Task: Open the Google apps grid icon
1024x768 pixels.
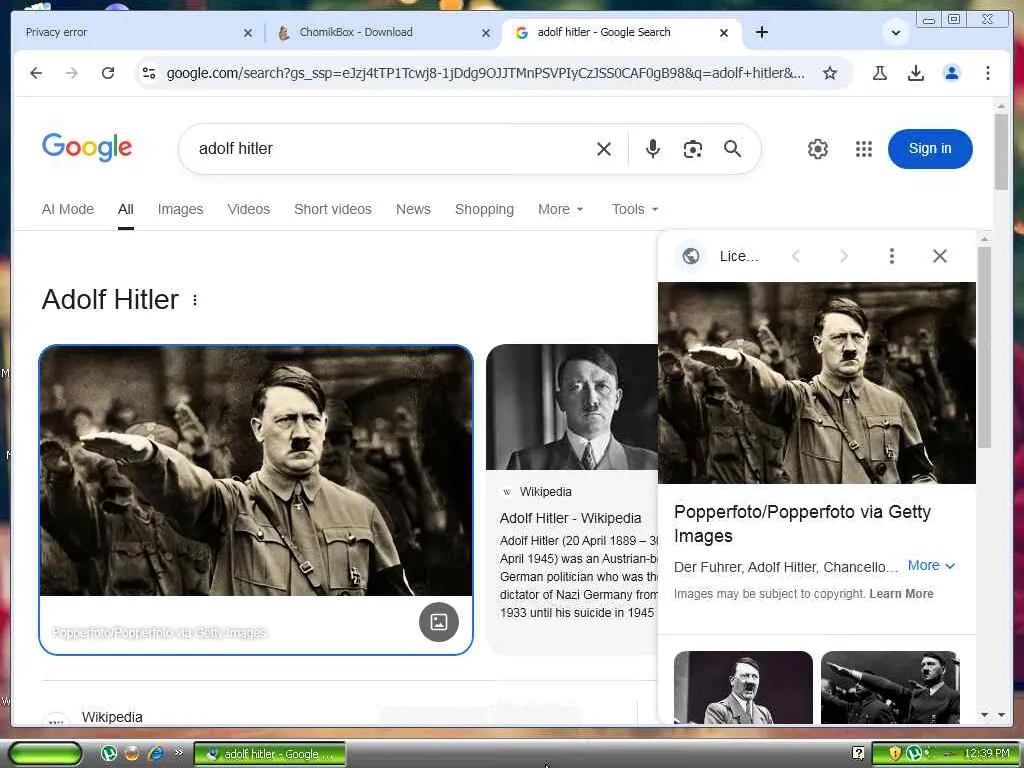Action: (x=864, y=149)
